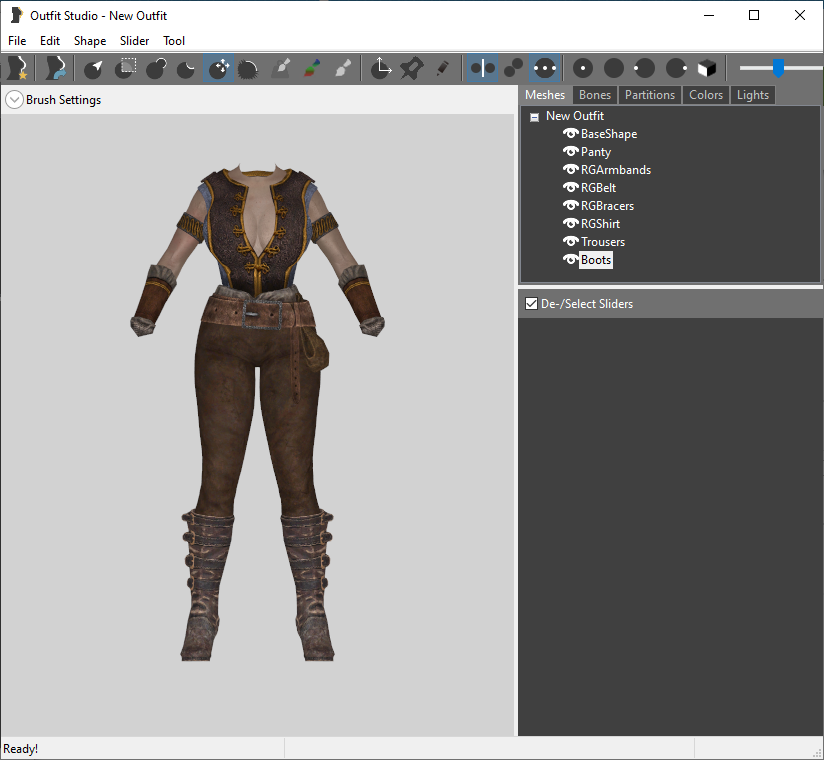Open the Tool menu

[174, 41]
